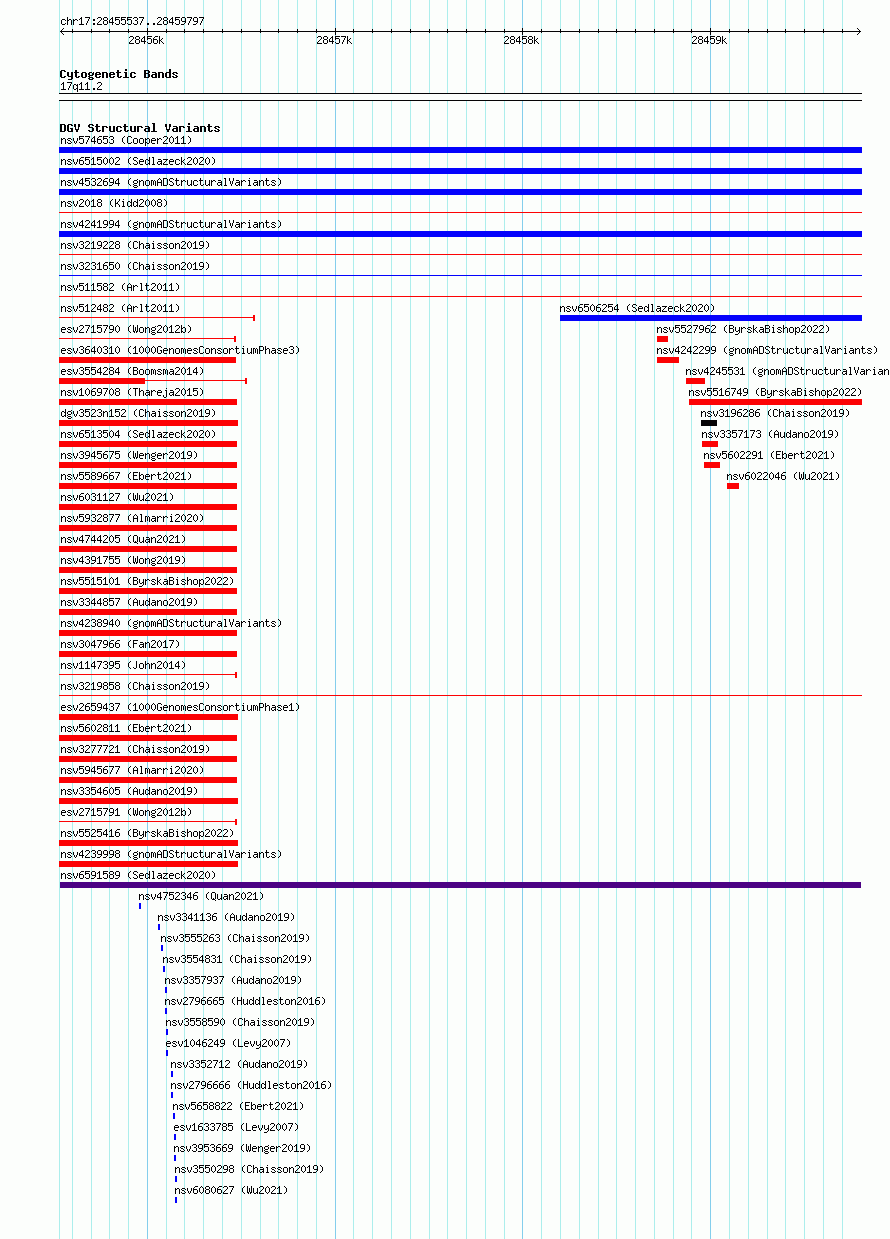Open esv3640310 (1000GenomesConsortiumPhase3)

180,350
